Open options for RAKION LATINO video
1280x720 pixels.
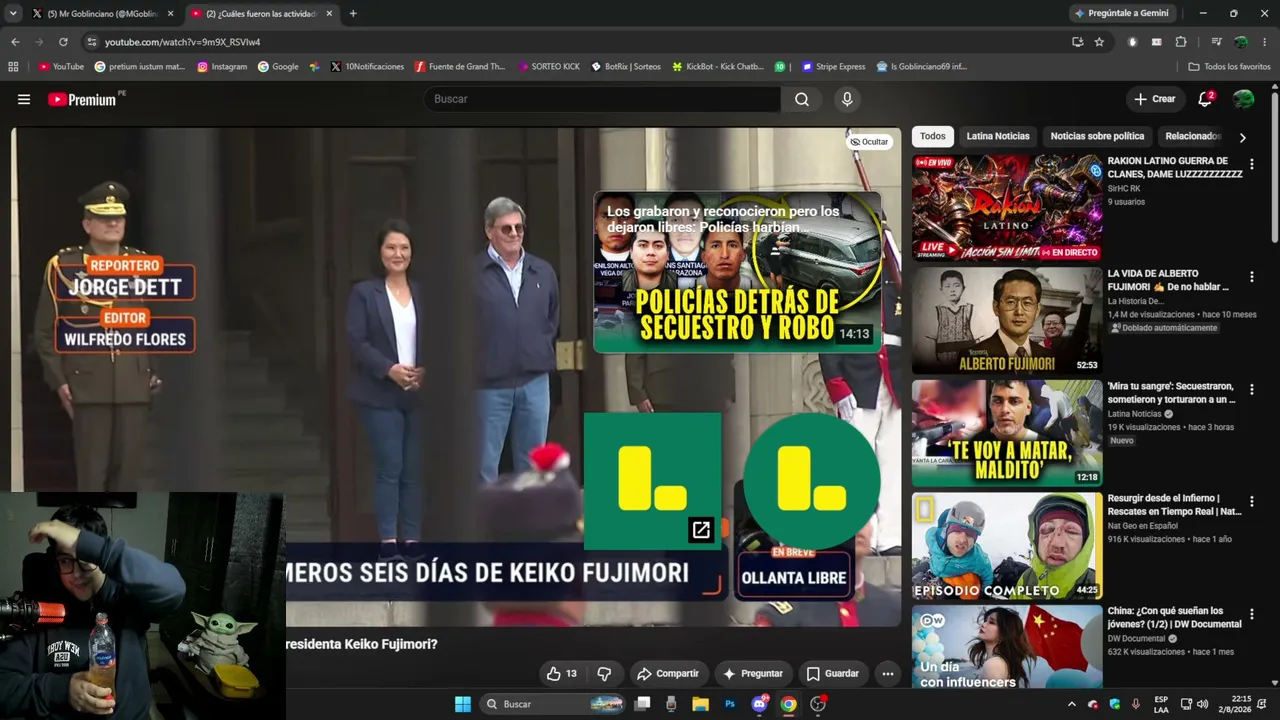pyautogui.click(x=1251, y=164)
